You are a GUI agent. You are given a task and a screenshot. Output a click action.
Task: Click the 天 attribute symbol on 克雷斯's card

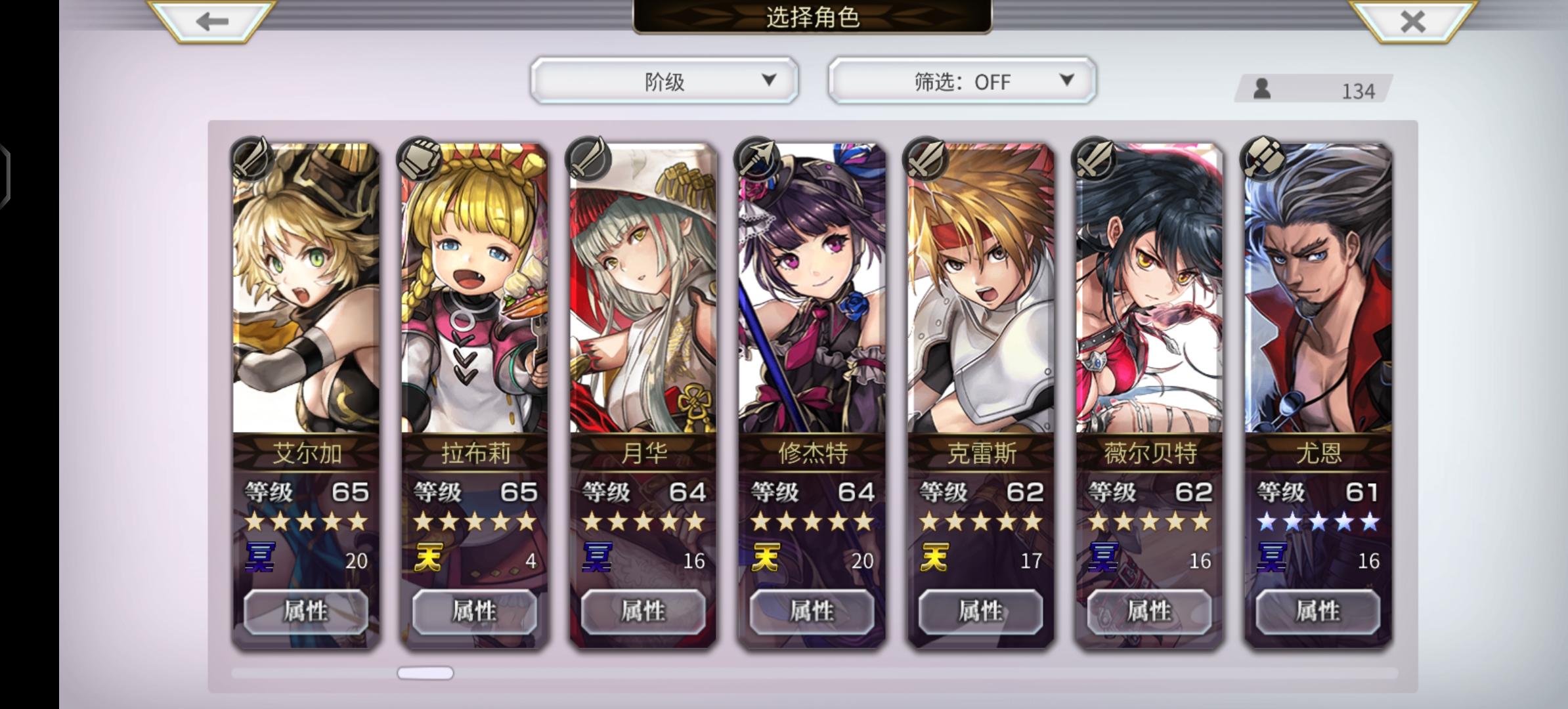[935, 557]
